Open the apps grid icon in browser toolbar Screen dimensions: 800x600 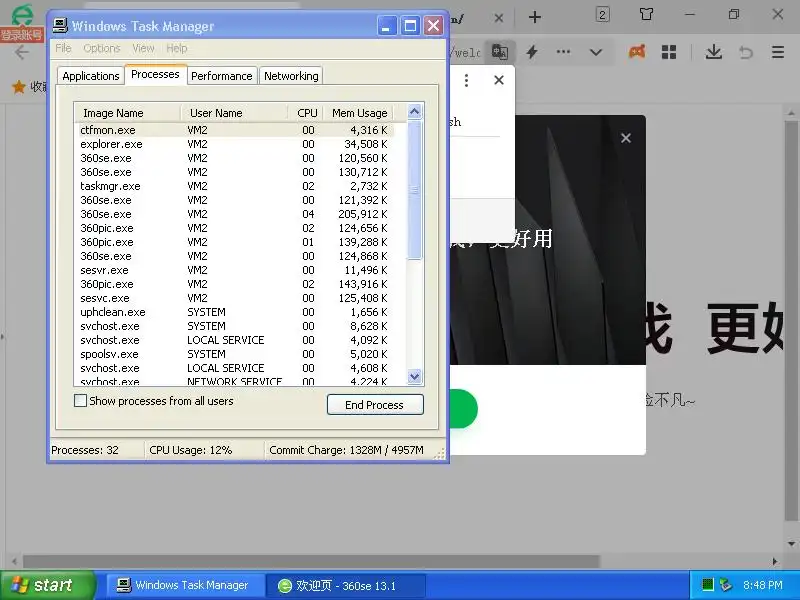point(669,52)
